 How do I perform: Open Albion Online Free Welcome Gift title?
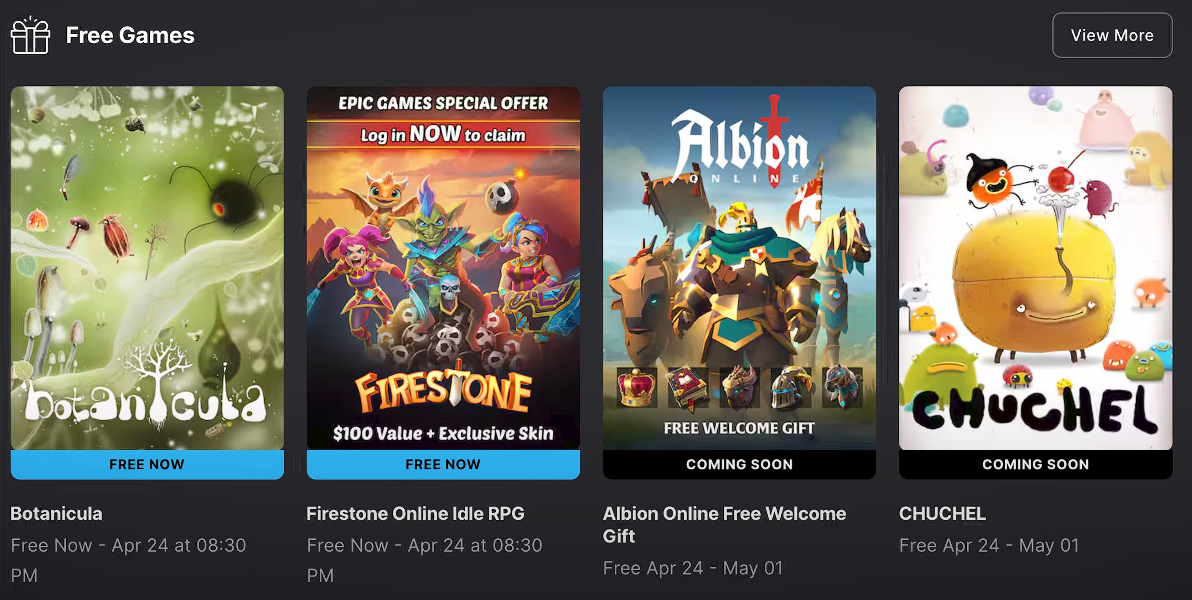point(724,525)
